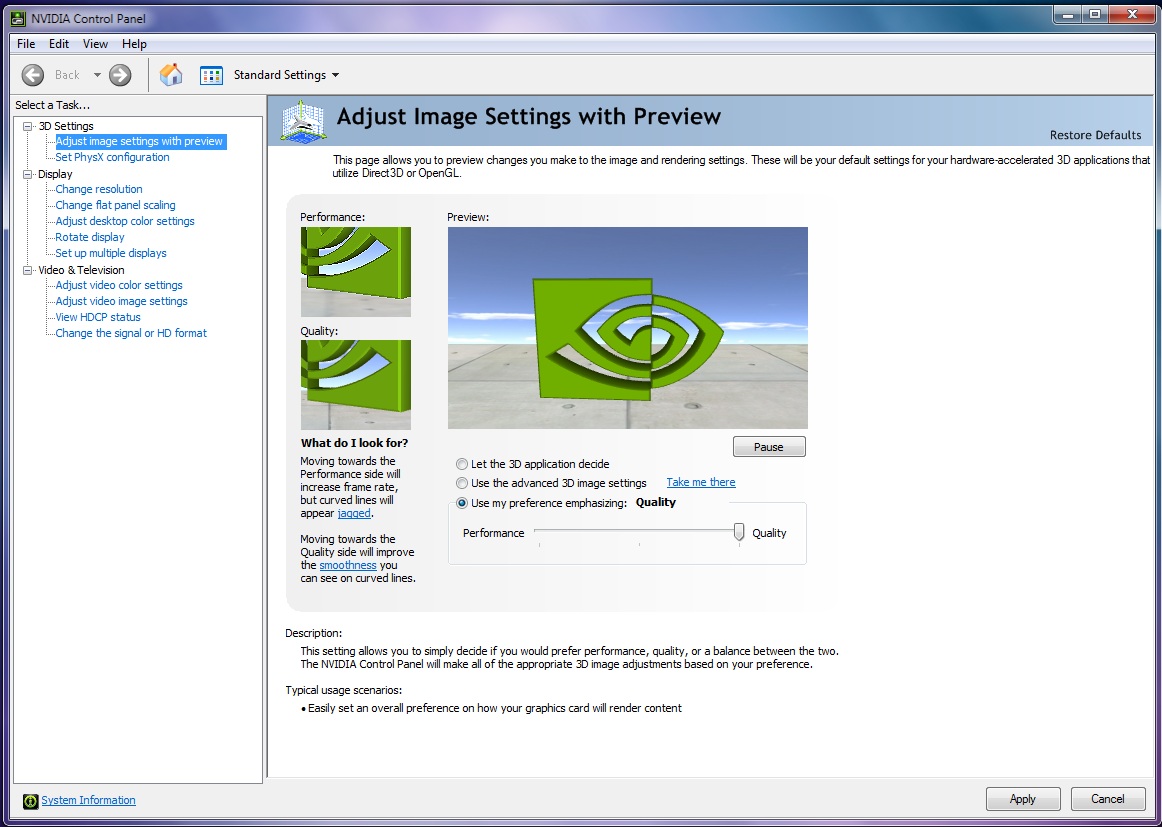
Task: Open the smoothness glossary link
Action: (x=348, y=565)
